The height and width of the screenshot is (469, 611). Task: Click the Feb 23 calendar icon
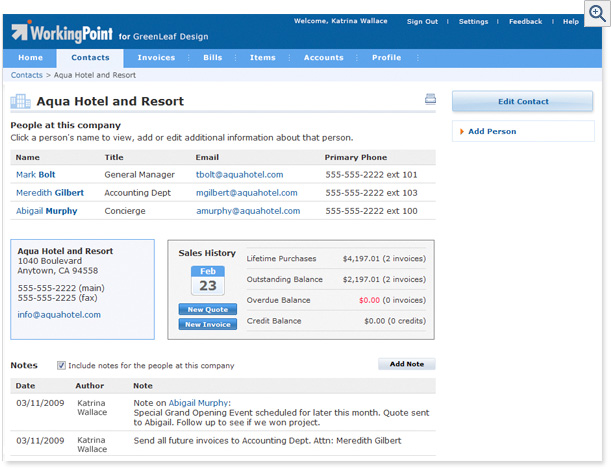tap(208, 280)
